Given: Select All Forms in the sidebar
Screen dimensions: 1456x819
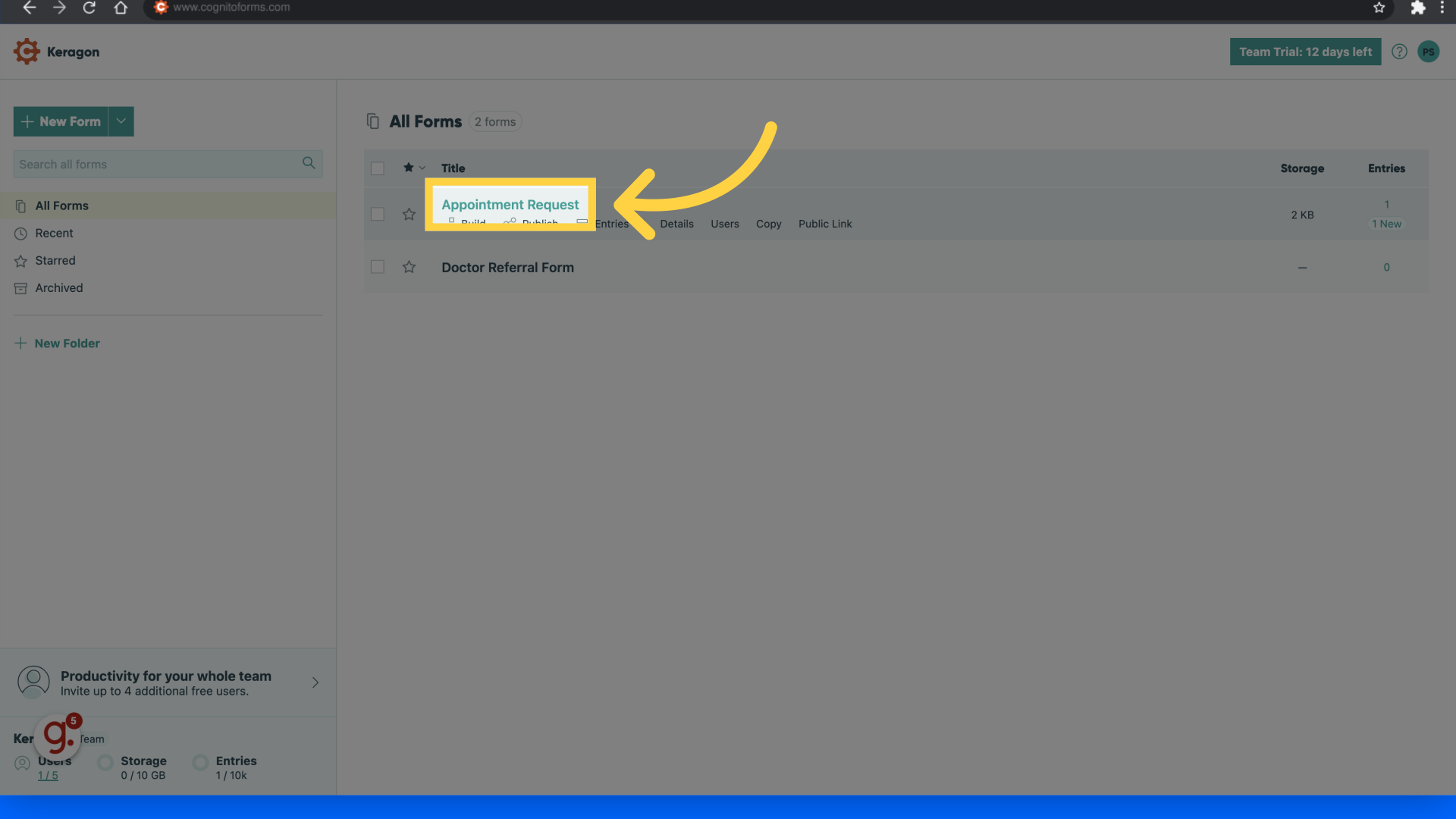Looking at the screenshot, I should click(62, 206).
